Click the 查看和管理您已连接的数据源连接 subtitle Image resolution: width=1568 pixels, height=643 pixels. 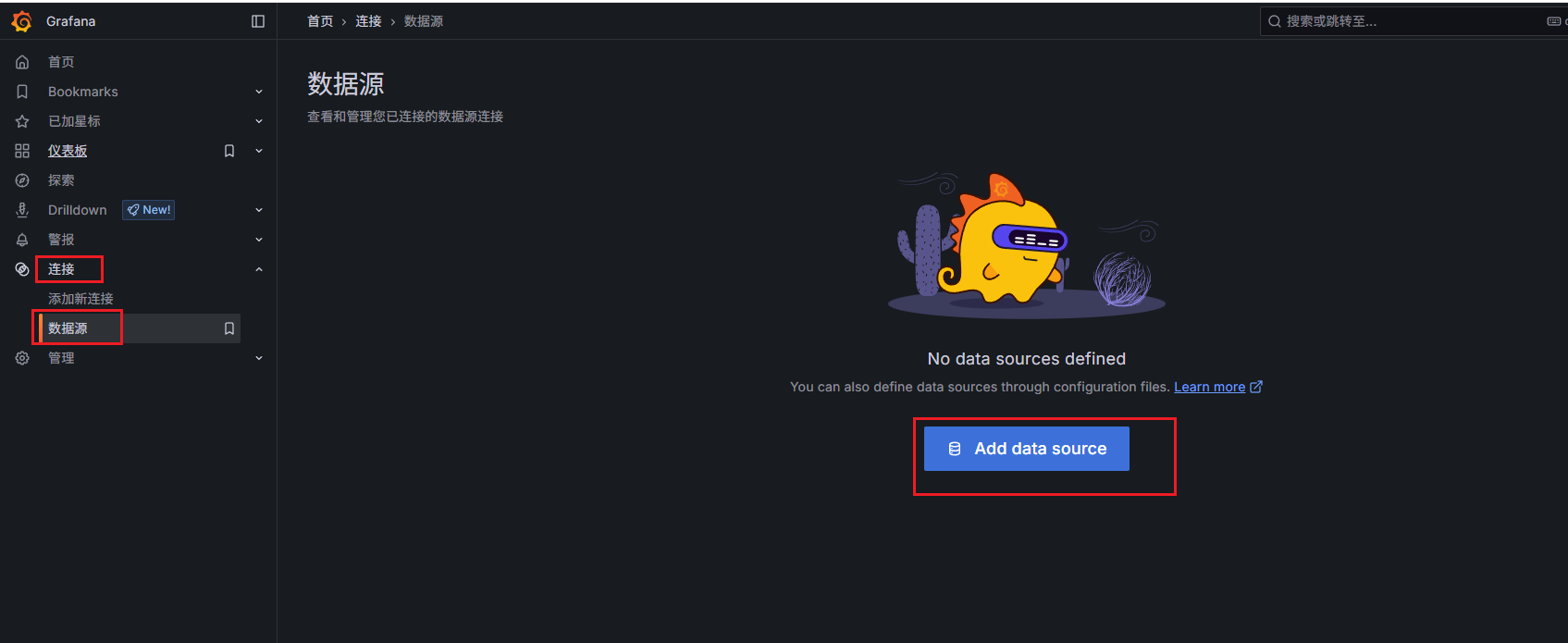click(405, 117)
